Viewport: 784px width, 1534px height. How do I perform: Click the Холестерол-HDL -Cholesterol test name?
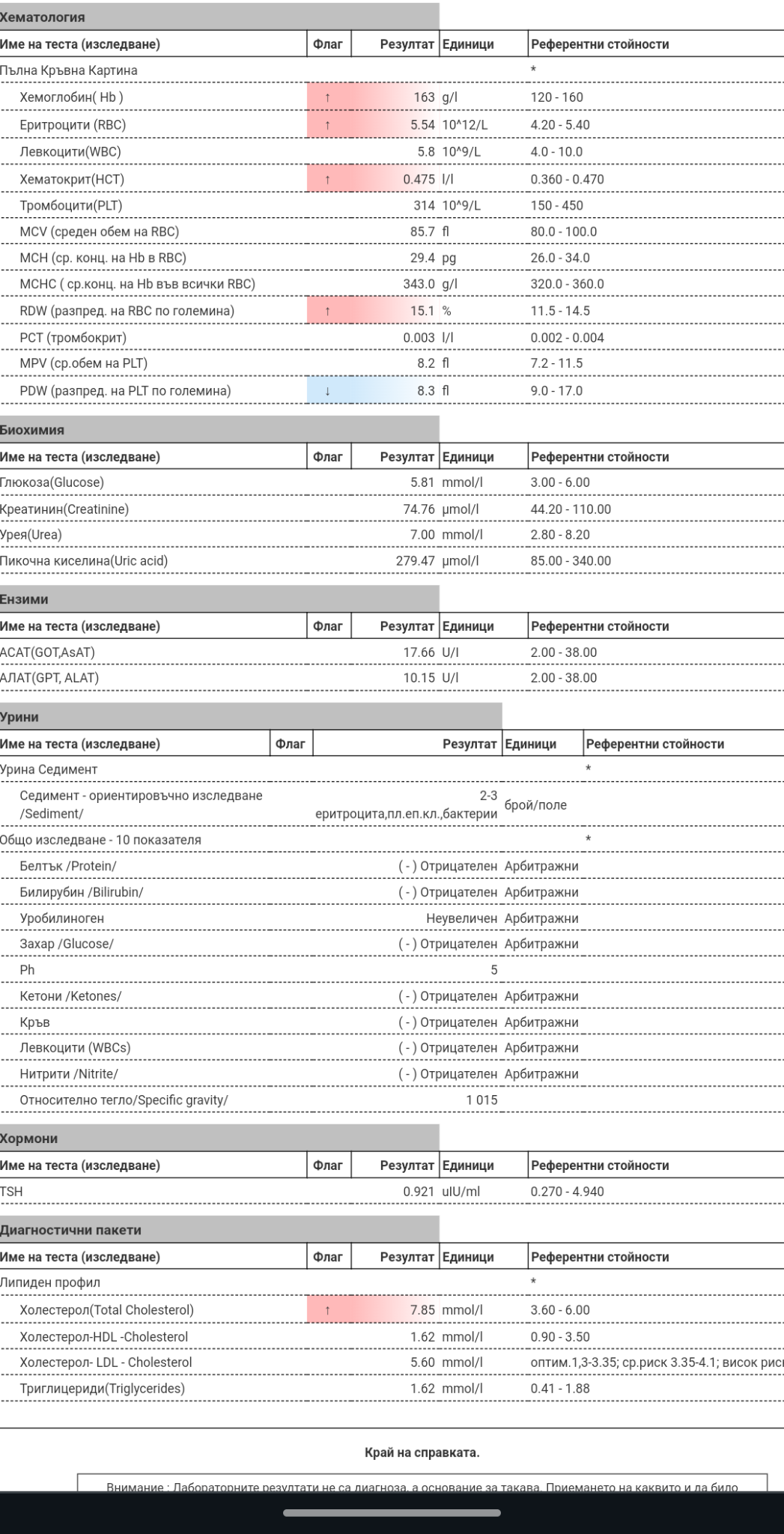click(x=104, y=1338)
